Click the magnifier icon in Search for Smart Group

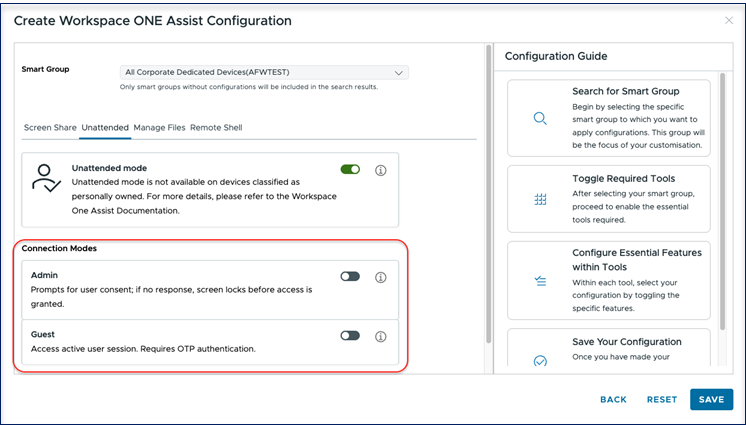pyautogui.click(x=540, y=119)
